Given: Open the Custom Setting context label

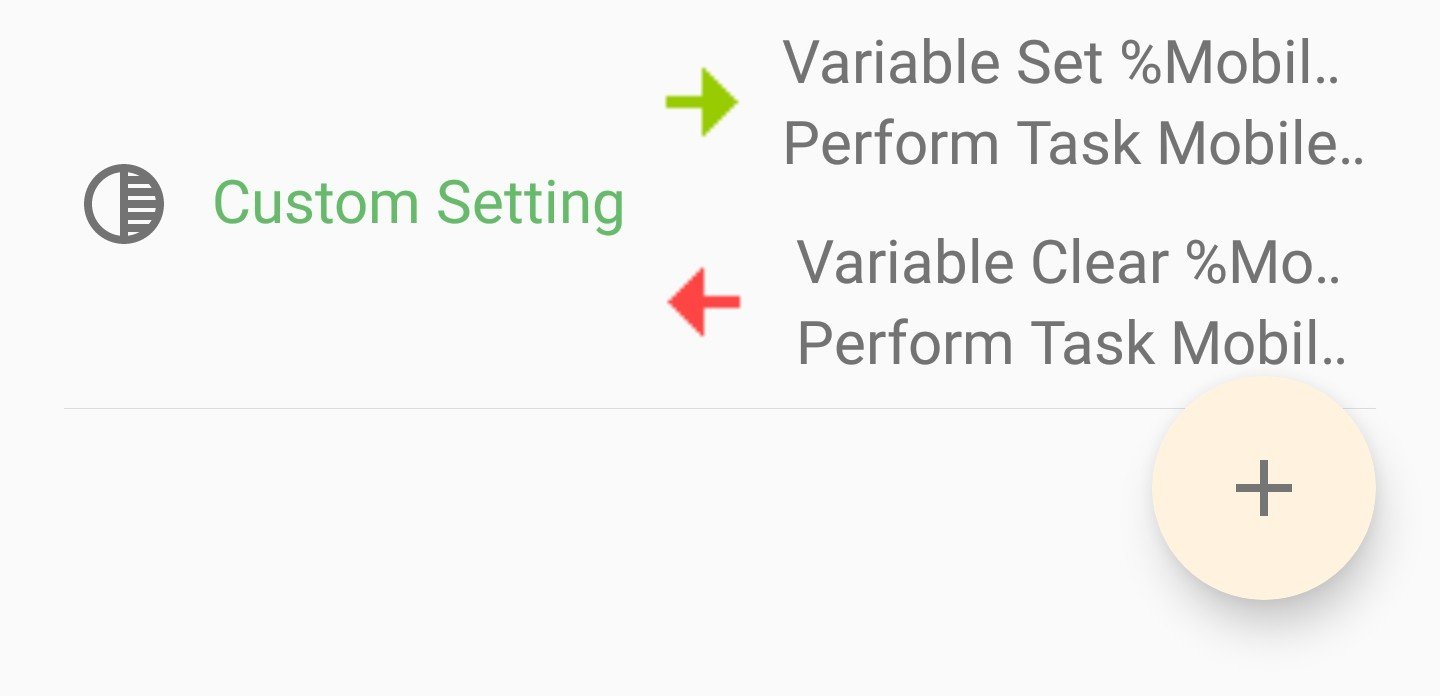Looking at the screenshot, I should [418, 204].
